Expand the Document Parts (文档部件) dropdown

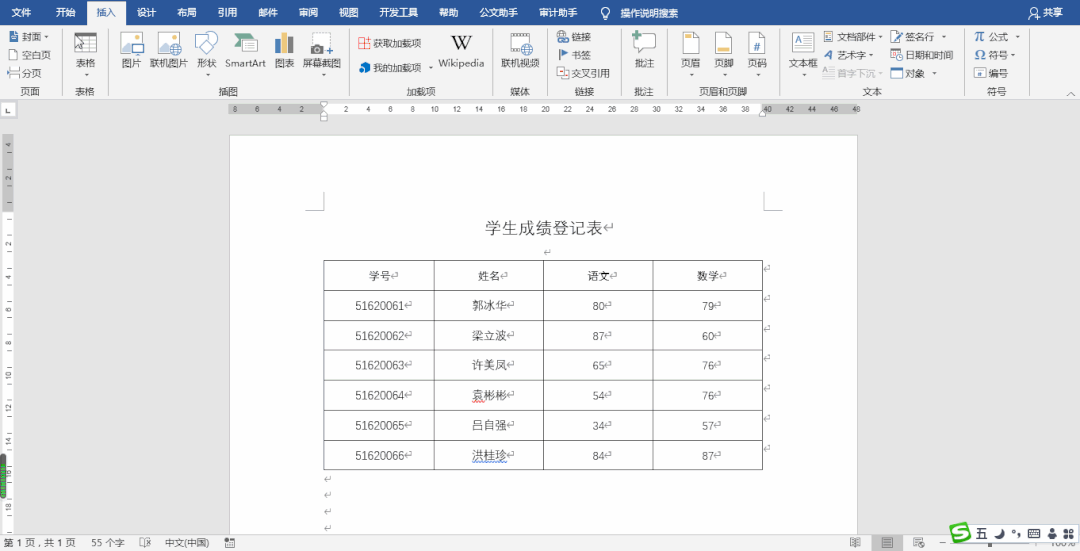pos(880,37)
